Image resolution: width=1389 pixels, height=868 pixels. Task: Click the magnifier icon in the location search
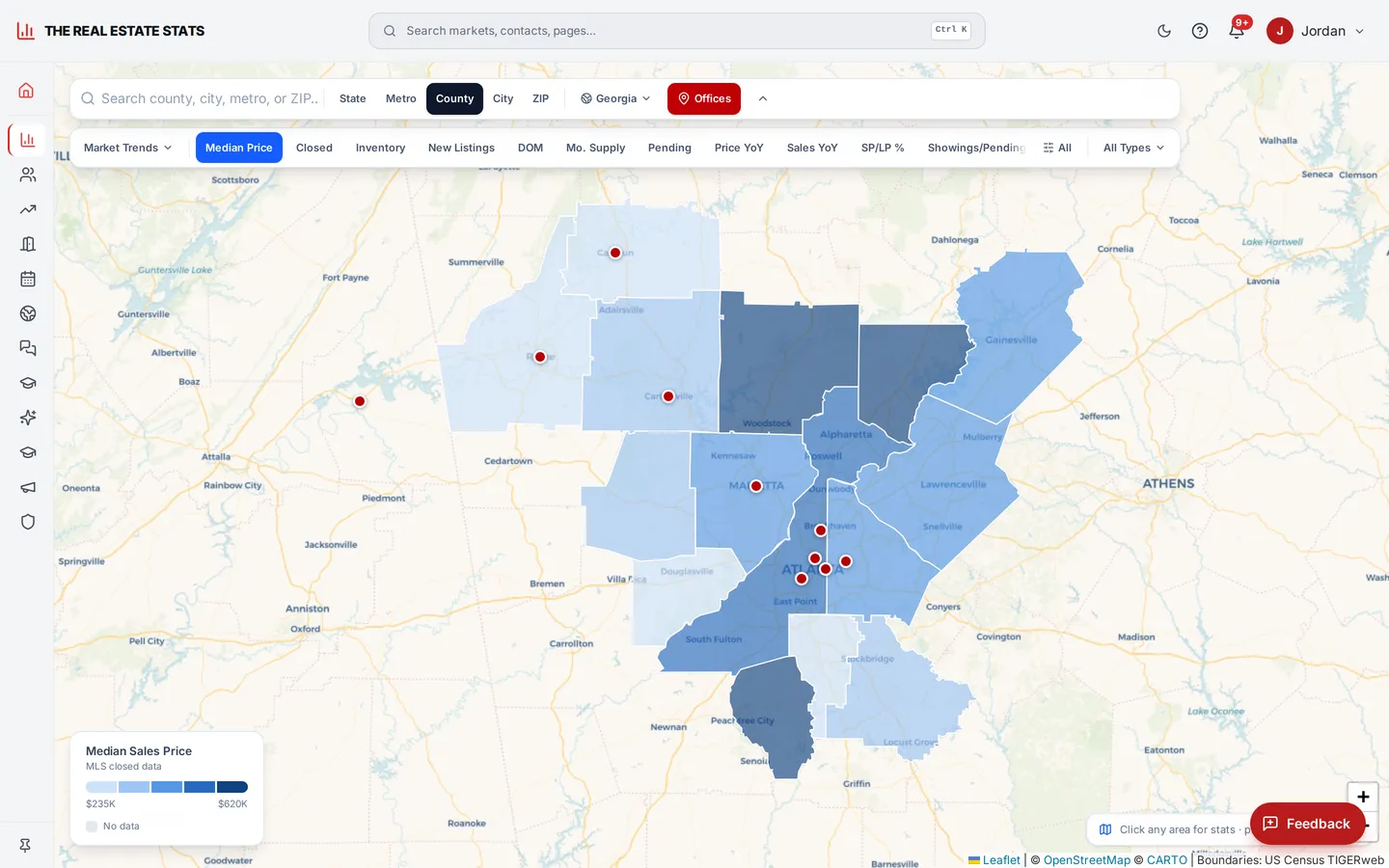88,98
